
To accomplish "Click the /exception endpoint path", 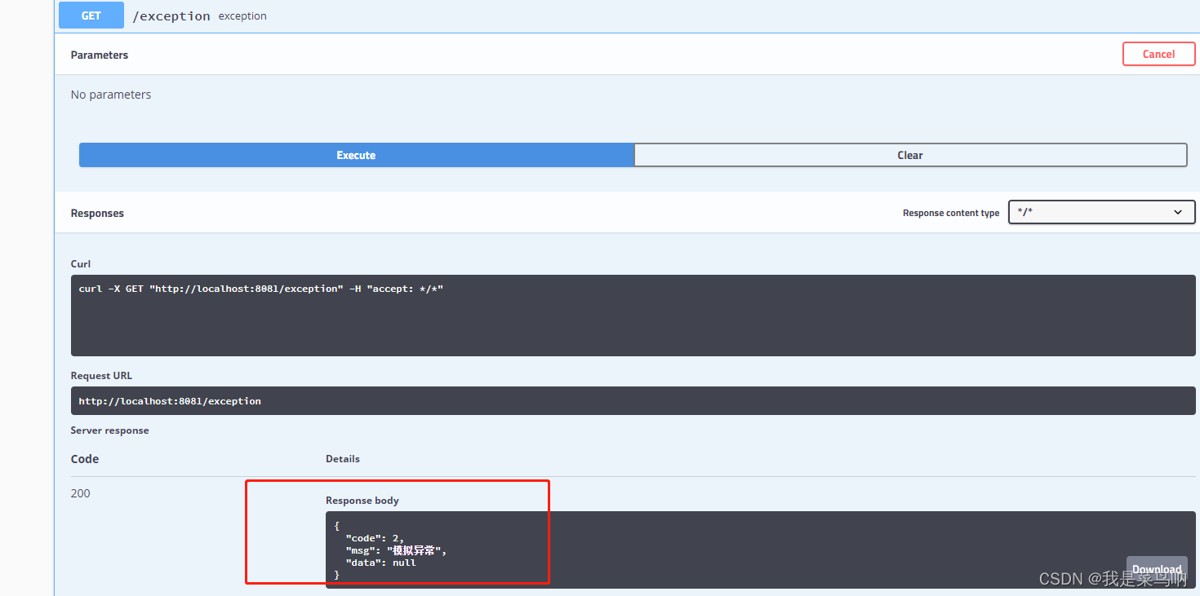I will tap(171, 16).
